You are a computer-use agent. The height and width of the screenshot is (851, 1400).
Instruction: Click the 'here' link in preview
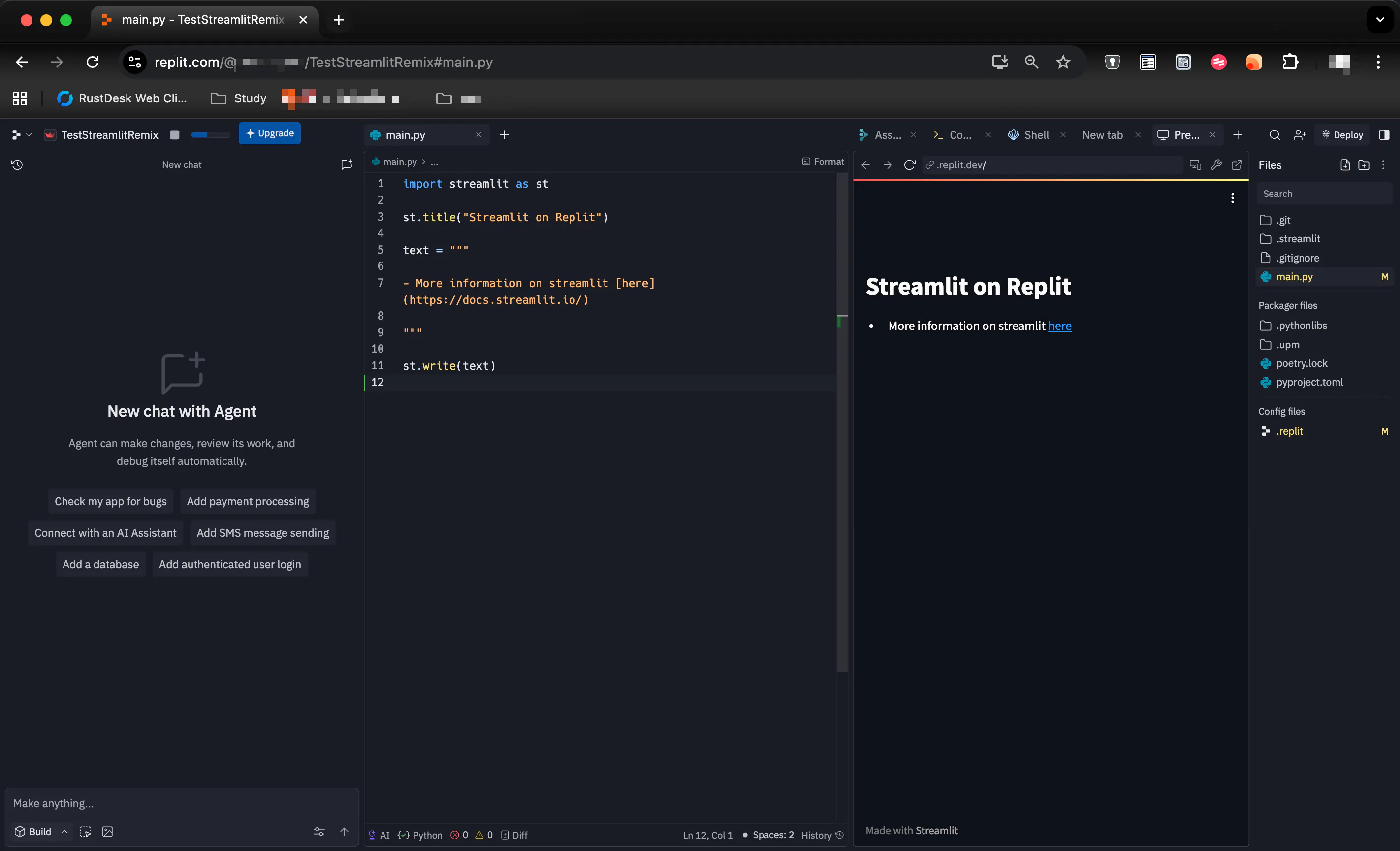pos(1060,326)
